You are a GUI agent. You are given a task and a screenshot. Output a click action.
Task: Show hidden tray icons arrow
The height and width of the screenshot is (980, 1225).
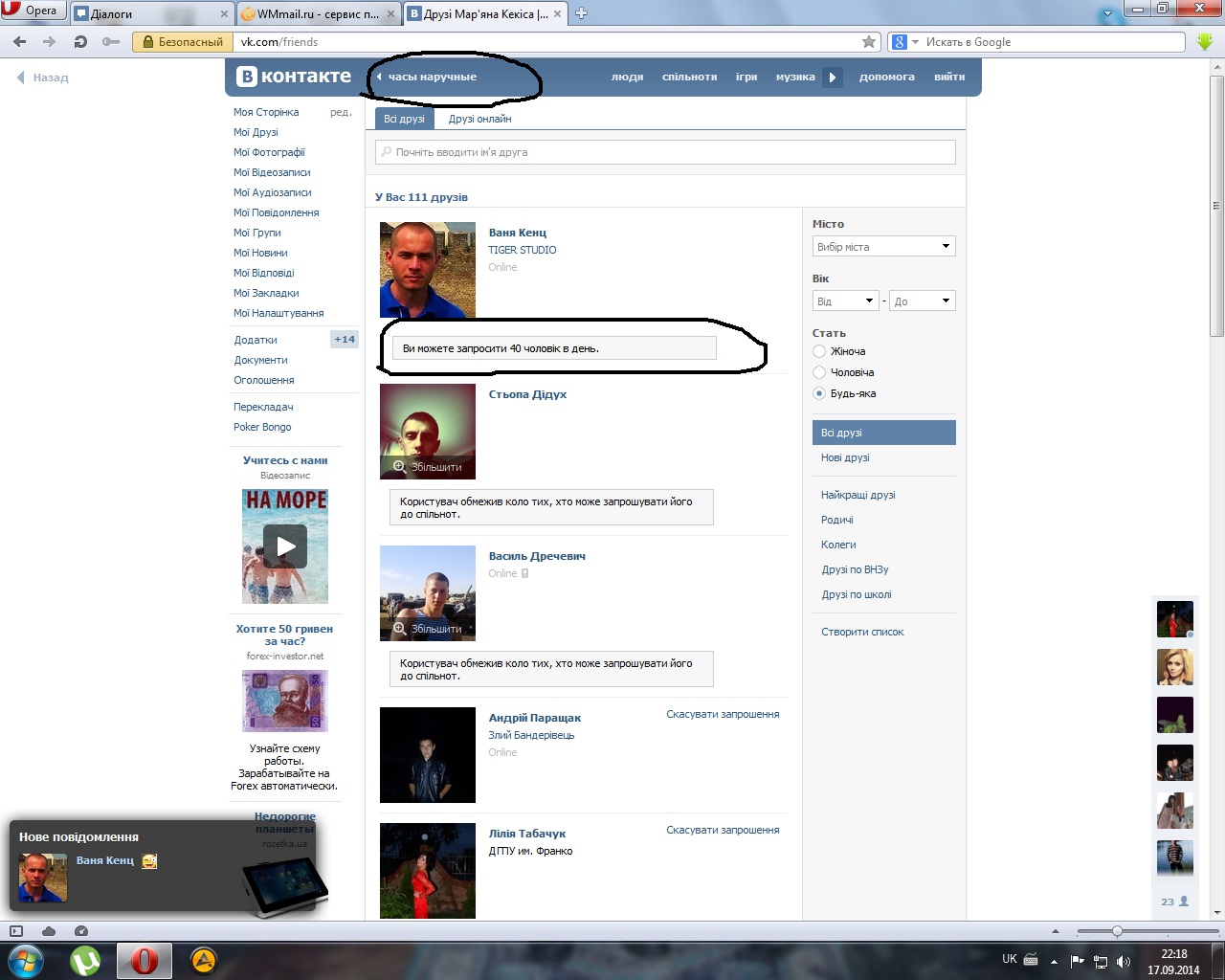tap(1055, 961)
